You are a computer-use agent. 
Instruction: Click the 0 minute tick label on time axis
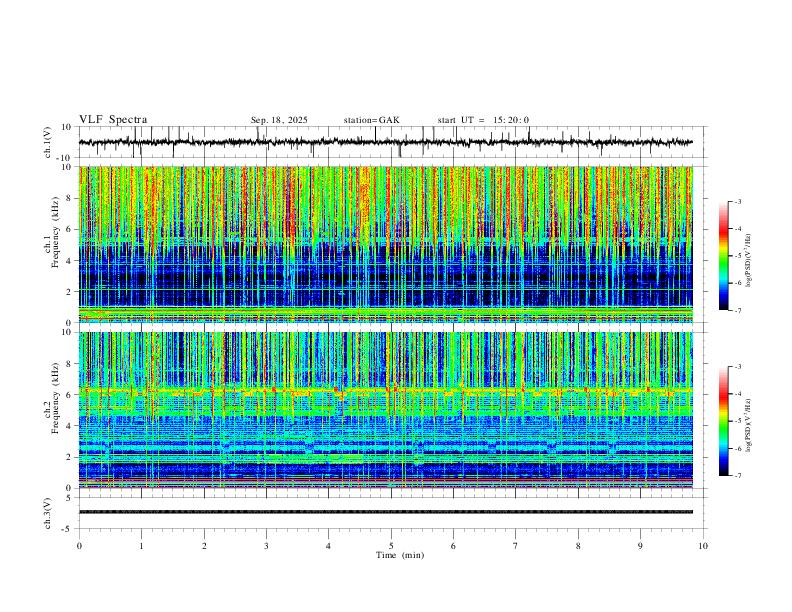click(79, 546)
